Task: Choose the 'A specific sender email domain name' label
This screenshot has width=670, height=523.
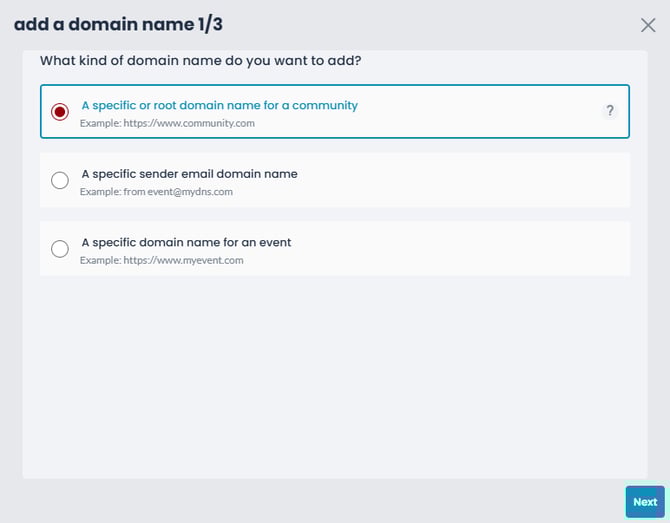Action: (x=189, y=174)
